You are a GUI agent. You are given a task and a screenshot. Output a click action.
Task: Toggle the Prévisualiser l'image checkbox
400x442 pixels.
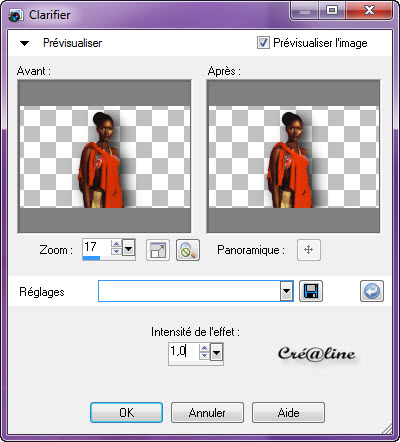[x=263, y=43]
